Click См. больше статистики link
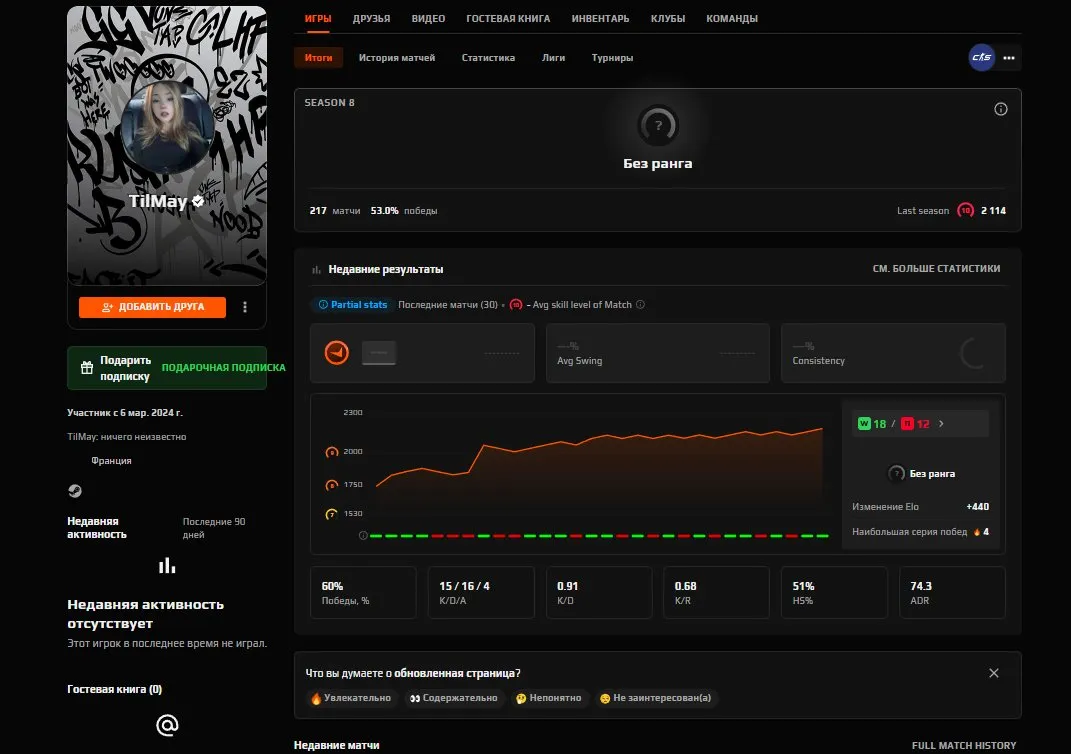The height and width of the screenshot is (754, 1071). pos(936,269)
